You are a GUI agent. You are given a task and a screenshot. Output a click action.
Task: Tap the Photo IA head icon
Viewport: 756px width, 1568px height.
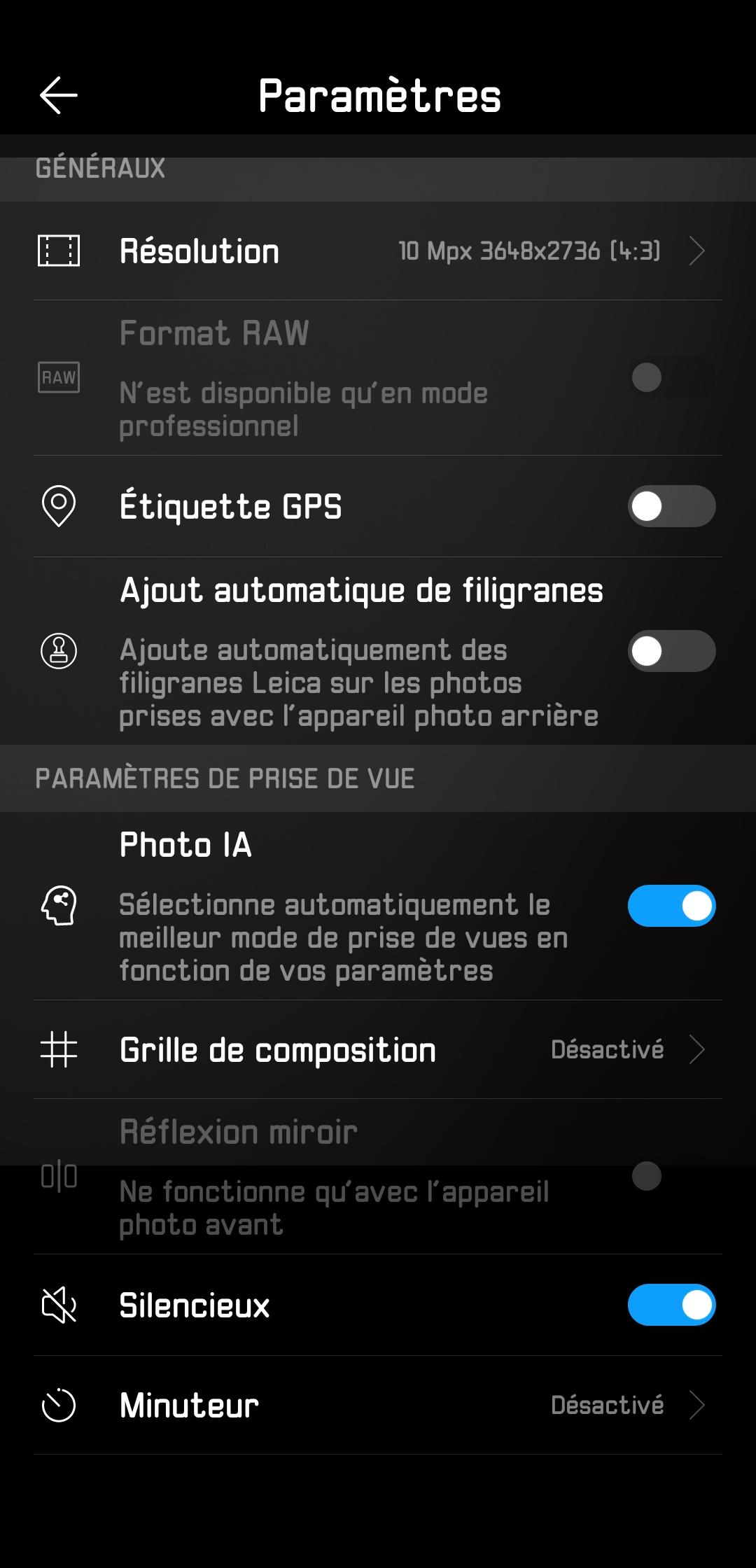[x=59, y=906]
